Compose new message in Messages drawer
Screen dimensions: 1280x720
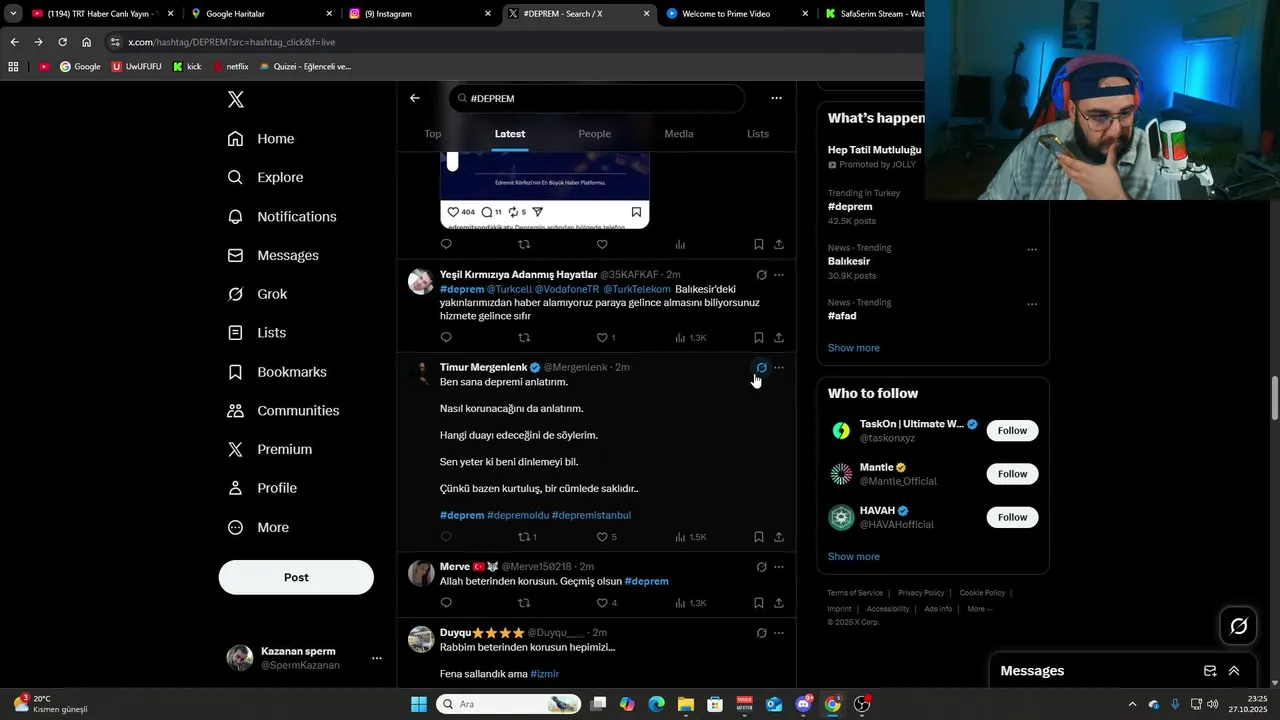(1210, 671)
